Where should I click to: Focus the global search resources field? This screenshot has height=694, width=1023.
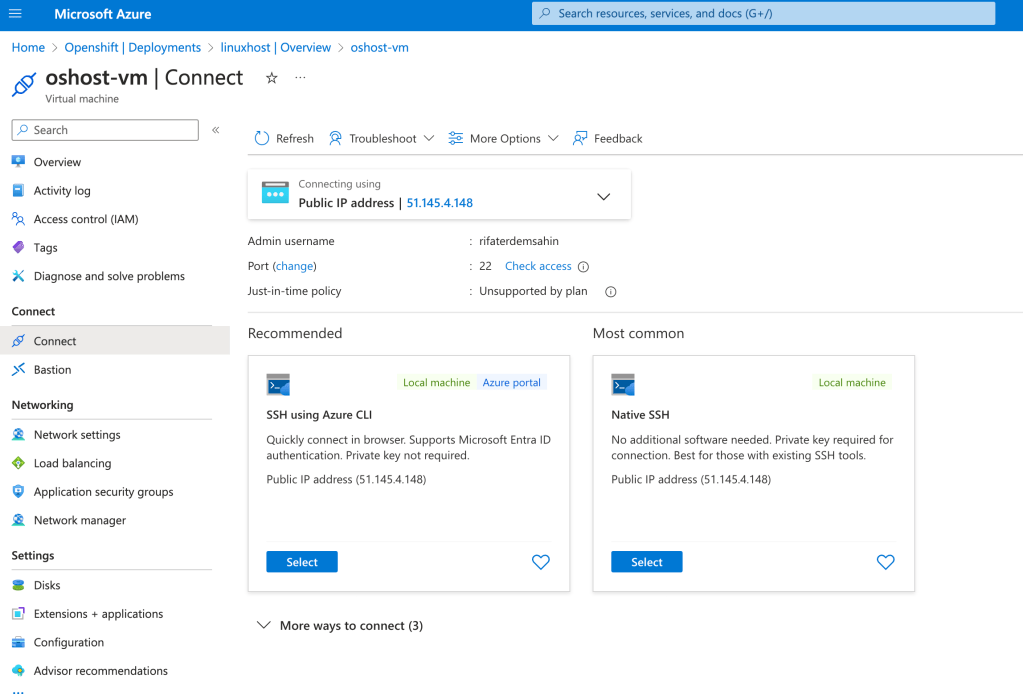point(763,13)
